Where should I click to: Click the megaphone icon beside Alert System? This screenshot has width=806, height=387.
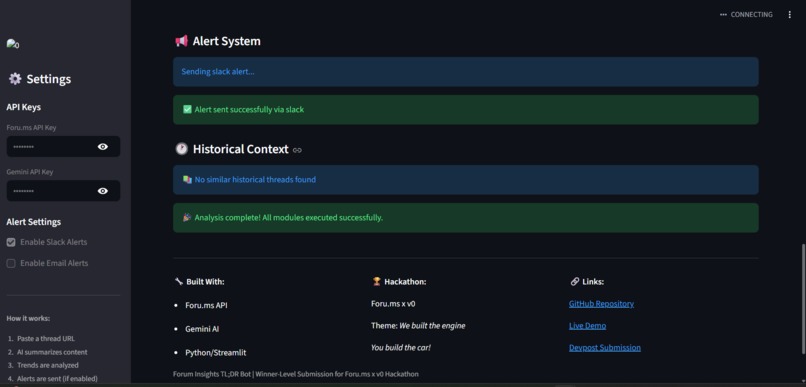[x=181, y=41]
